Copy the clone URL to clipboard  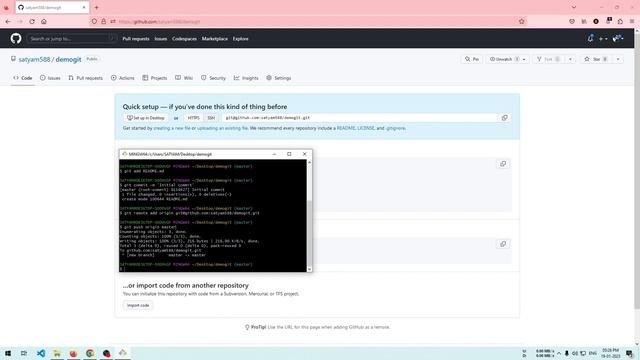504,118
